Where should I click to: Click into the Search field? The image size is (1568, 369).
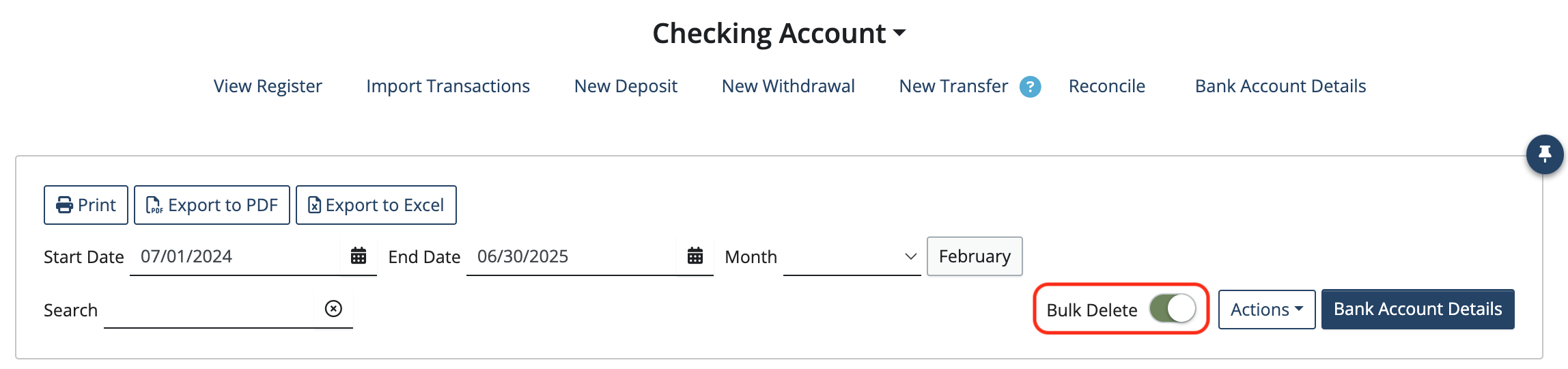(x=208, y=310)
